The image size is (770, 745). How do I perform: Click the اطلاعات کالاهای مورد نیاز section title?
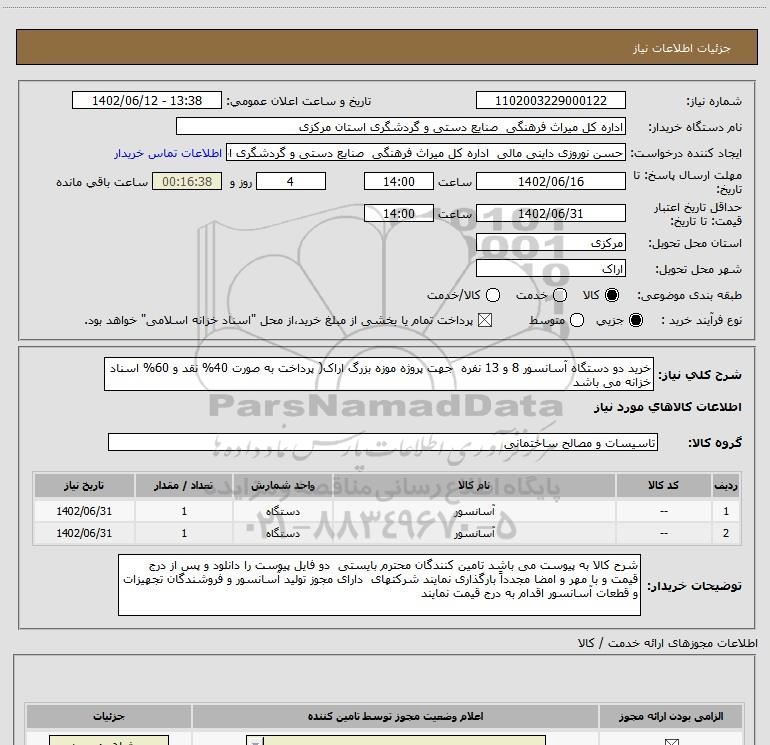[x=667, y=407]
